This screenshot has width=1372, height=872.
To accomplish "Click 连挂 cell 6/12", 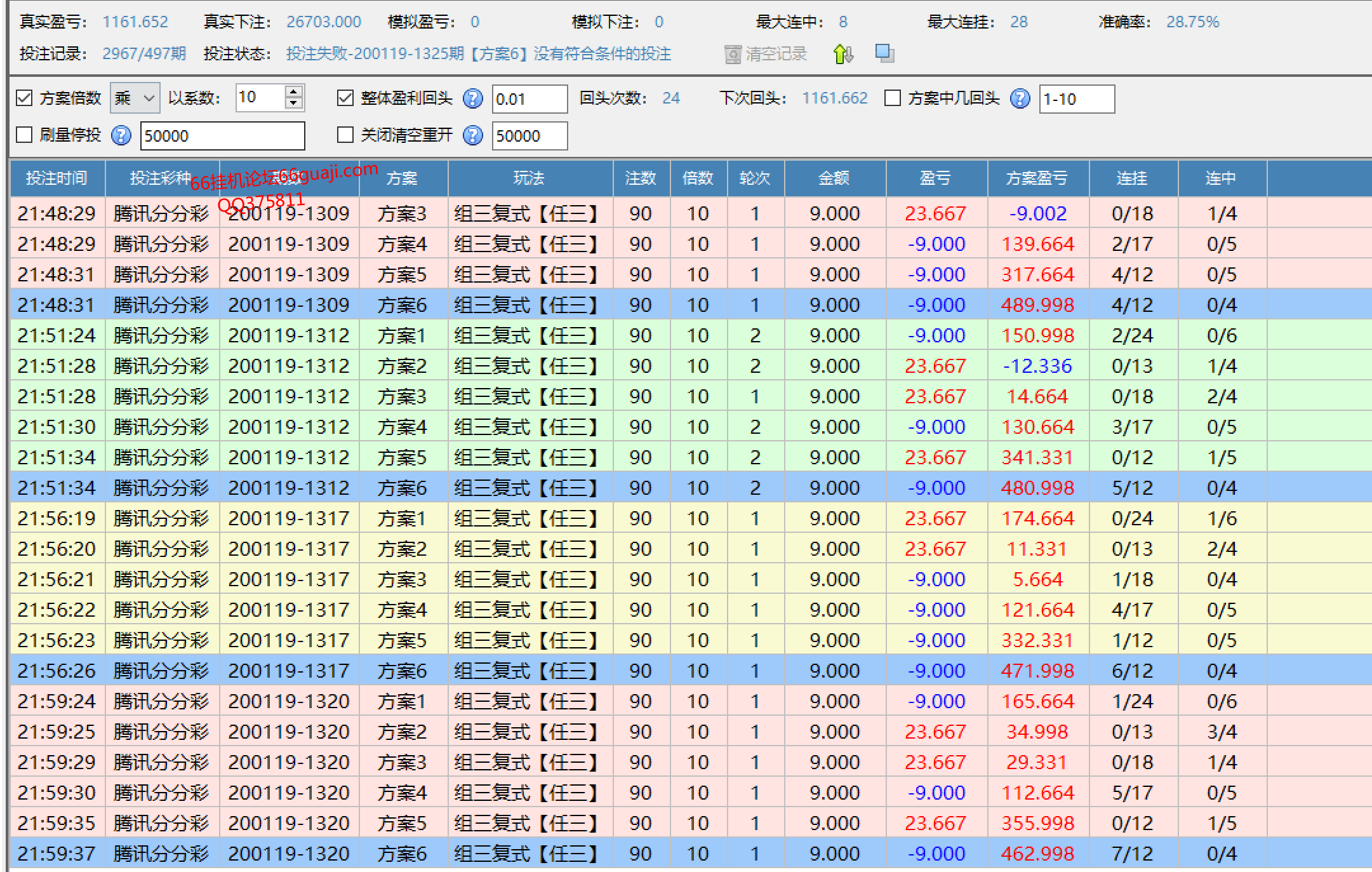I will point(1133,671).
